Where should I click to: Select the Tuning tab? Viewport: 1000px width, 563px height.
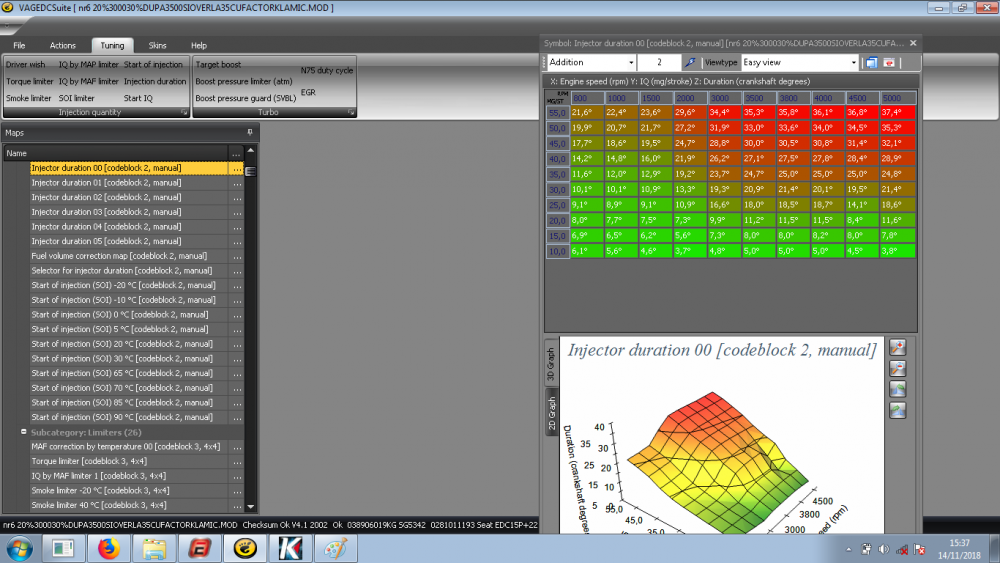click(x=112, y=45)
